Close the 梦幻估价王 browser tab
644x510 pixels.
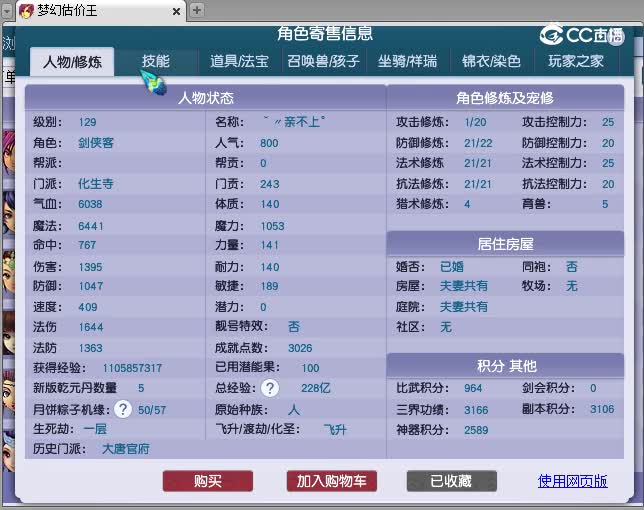coord(176,11)
